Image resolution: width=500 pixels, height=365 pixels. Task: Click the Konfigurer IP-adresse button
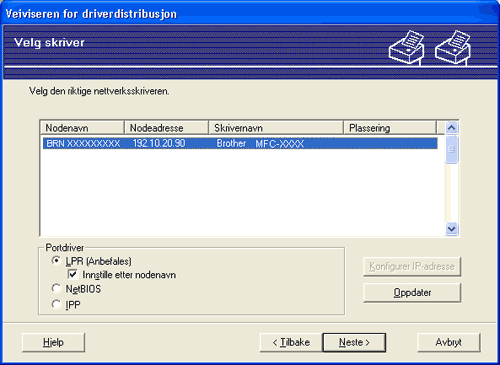[412, 266]
